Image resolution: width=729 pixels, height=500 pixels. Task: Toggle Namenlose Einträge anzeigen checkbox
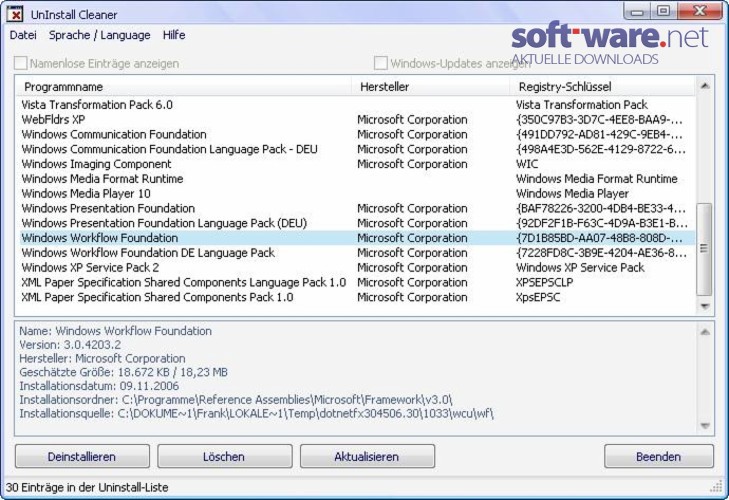pos(20,63)
